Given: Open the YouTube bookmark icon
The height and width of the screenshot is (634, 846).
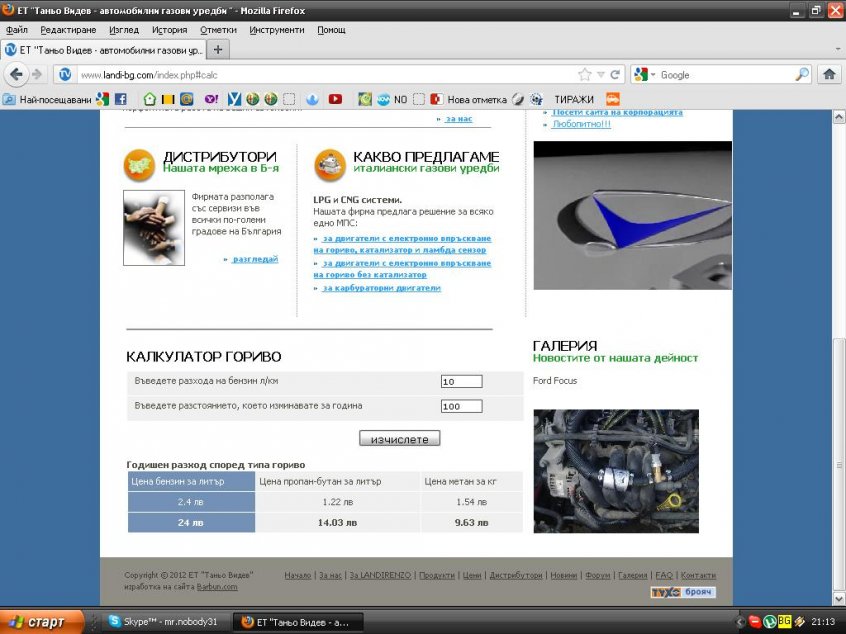Looking at the screenshot, I should coord(335,99).
